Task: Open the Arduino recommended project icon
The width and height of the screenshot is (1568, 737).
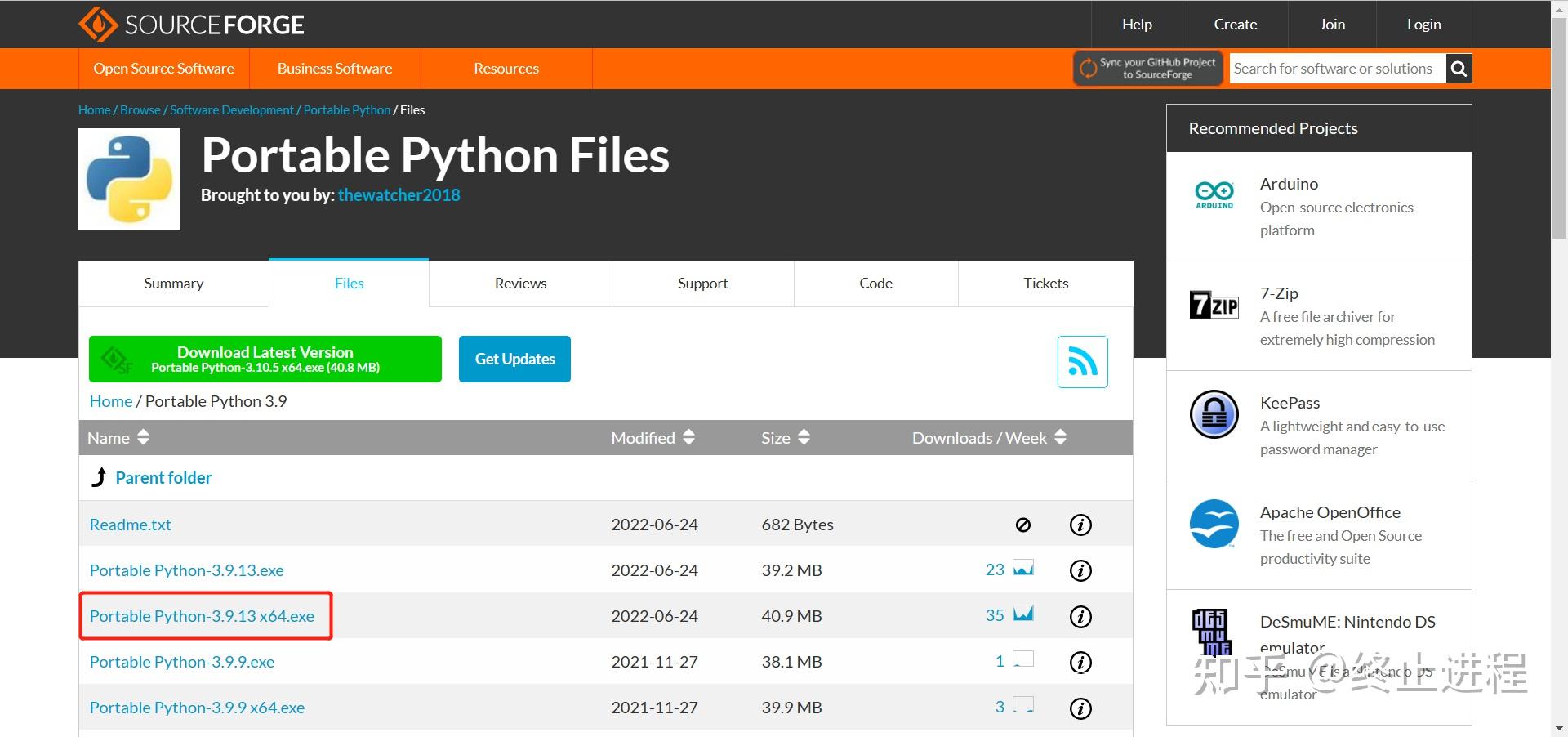Action: click(1214, 194)
